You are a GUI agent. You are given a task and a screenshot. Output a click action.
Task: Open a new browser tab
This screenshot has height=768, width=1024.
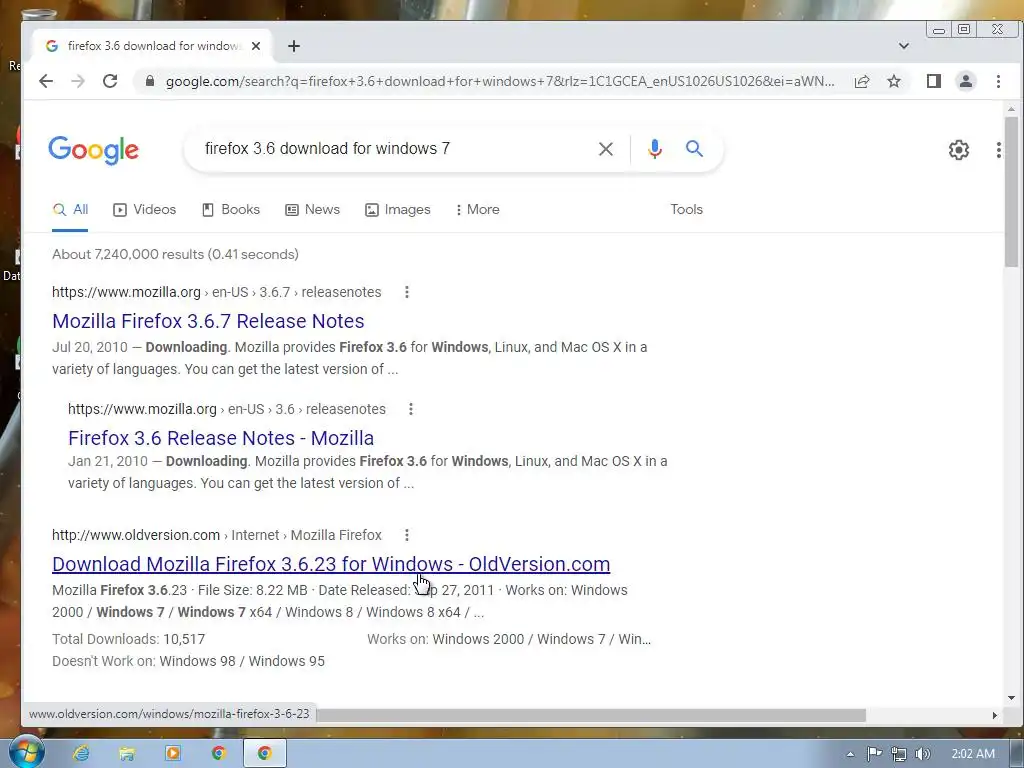[294, 46]
